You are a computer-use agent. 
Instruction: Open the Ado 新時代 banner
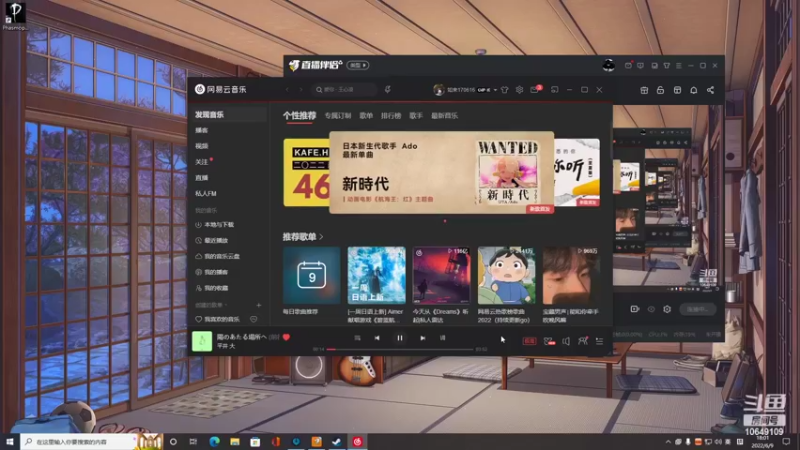pyautogui.click(x=442, y=172)
